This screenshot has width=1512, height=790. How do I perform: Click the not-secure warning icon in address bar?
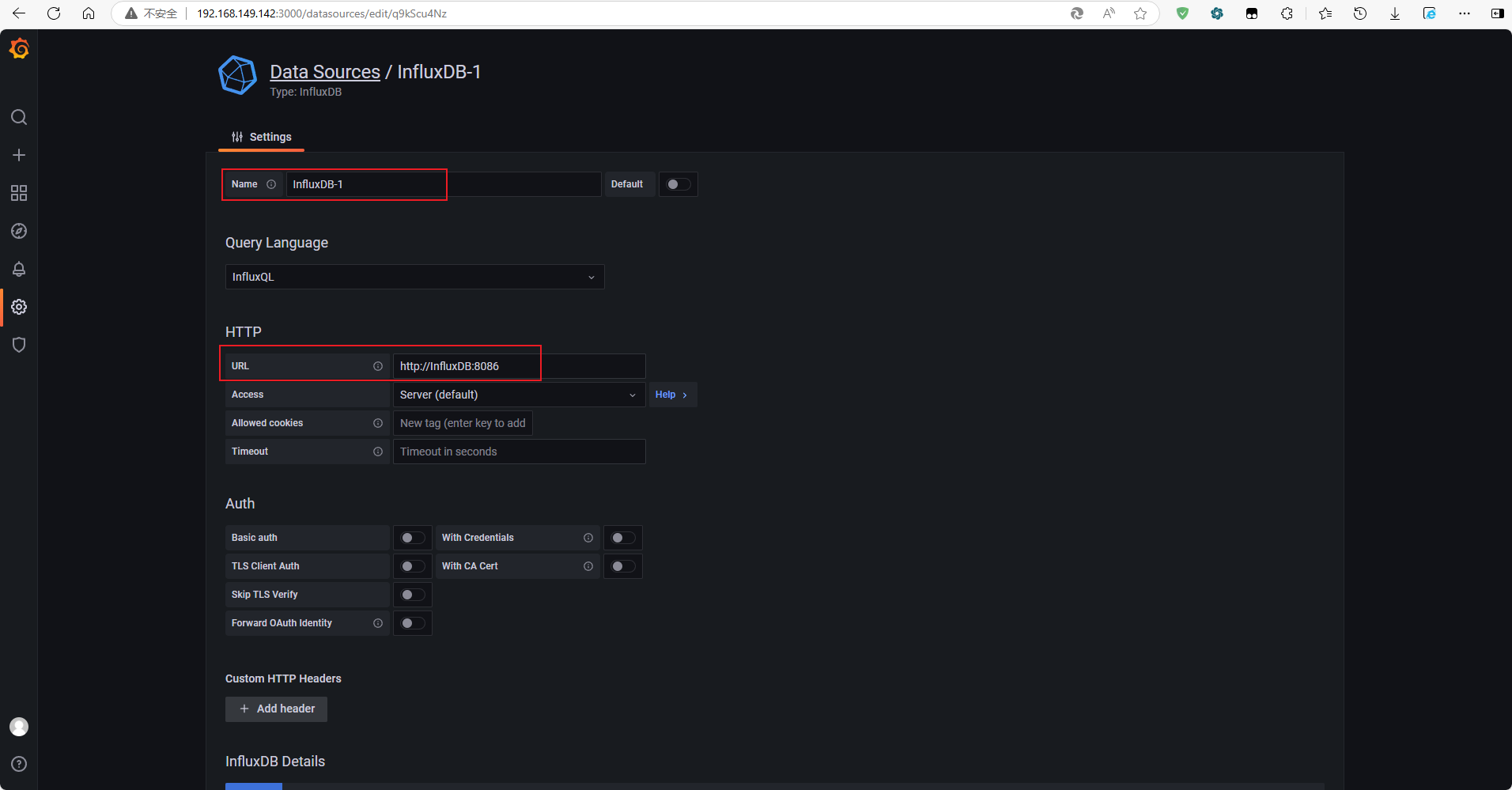131,13
